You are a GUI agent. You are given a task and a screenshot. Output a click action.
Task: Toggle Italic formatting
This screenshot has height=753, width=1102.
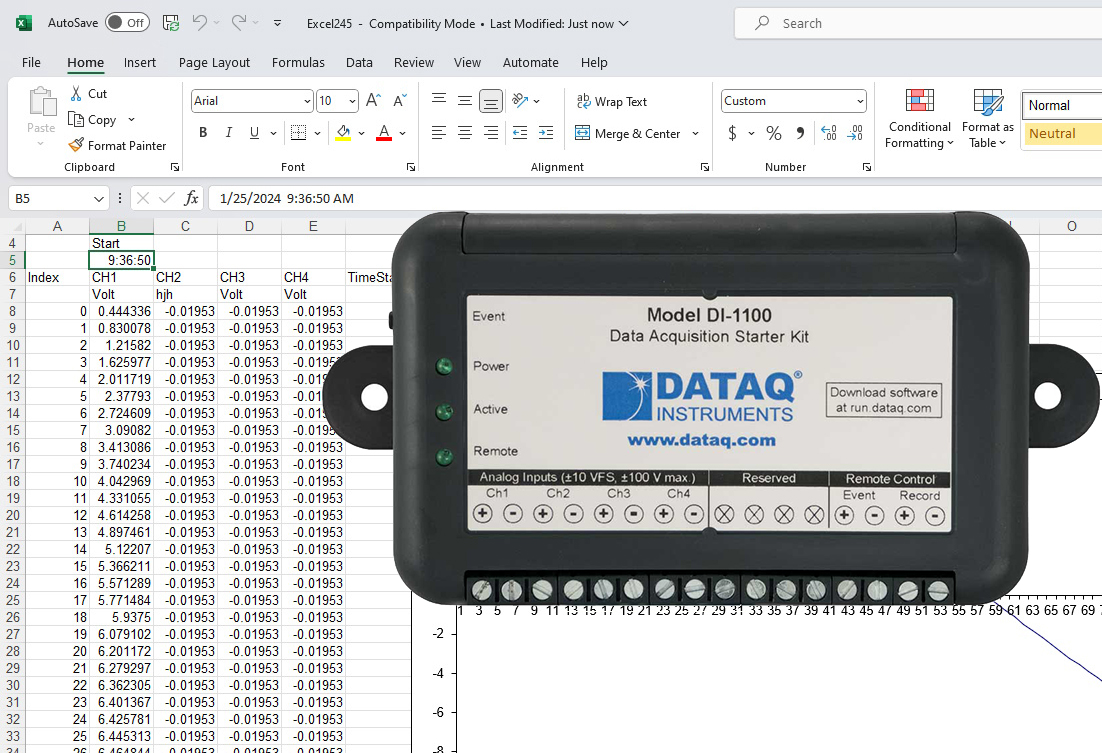[x=228, y=132]
